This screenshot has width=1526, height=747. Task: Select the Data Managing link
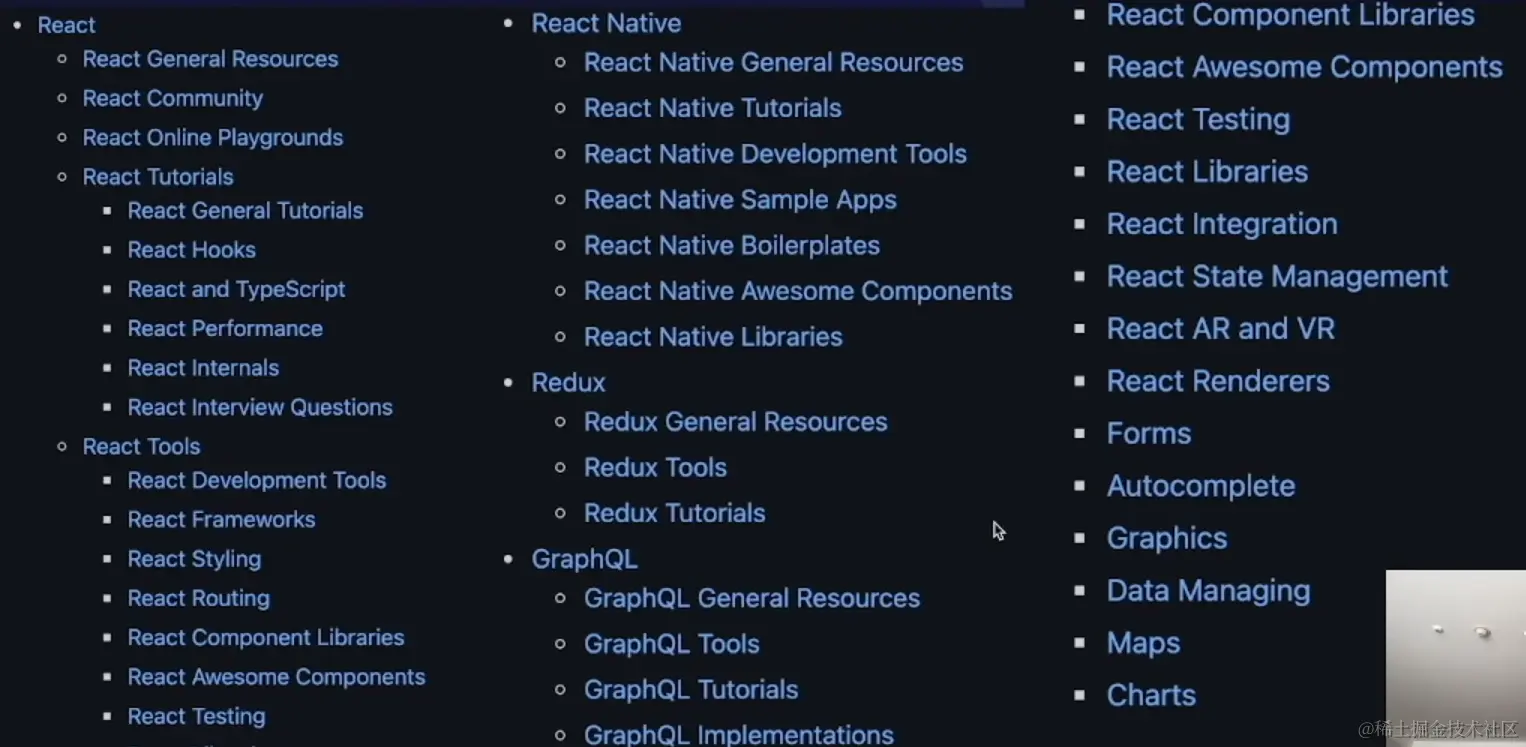coord(1208,590)
